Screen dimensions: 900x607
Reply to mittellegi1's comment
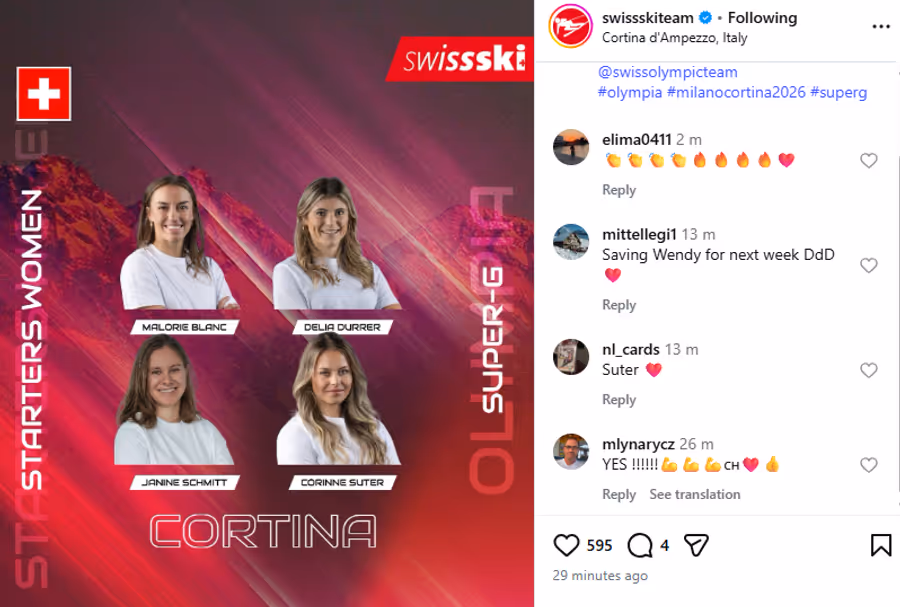click(619, 305)
